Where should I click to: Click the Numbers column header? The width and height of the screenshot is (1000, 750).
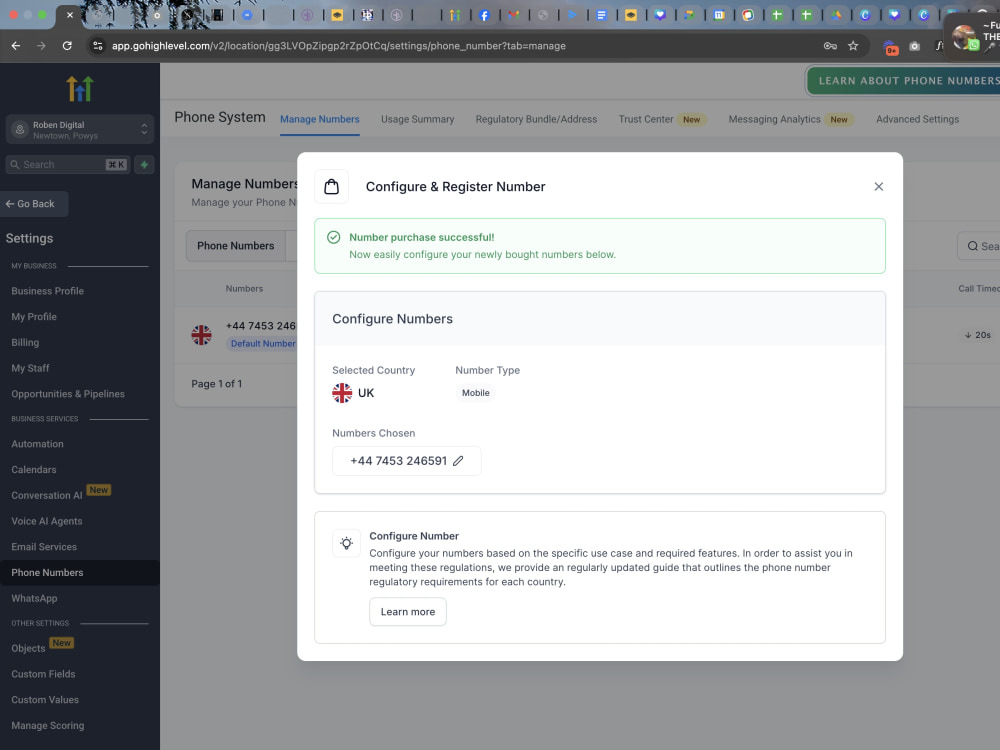click(244, 289)
